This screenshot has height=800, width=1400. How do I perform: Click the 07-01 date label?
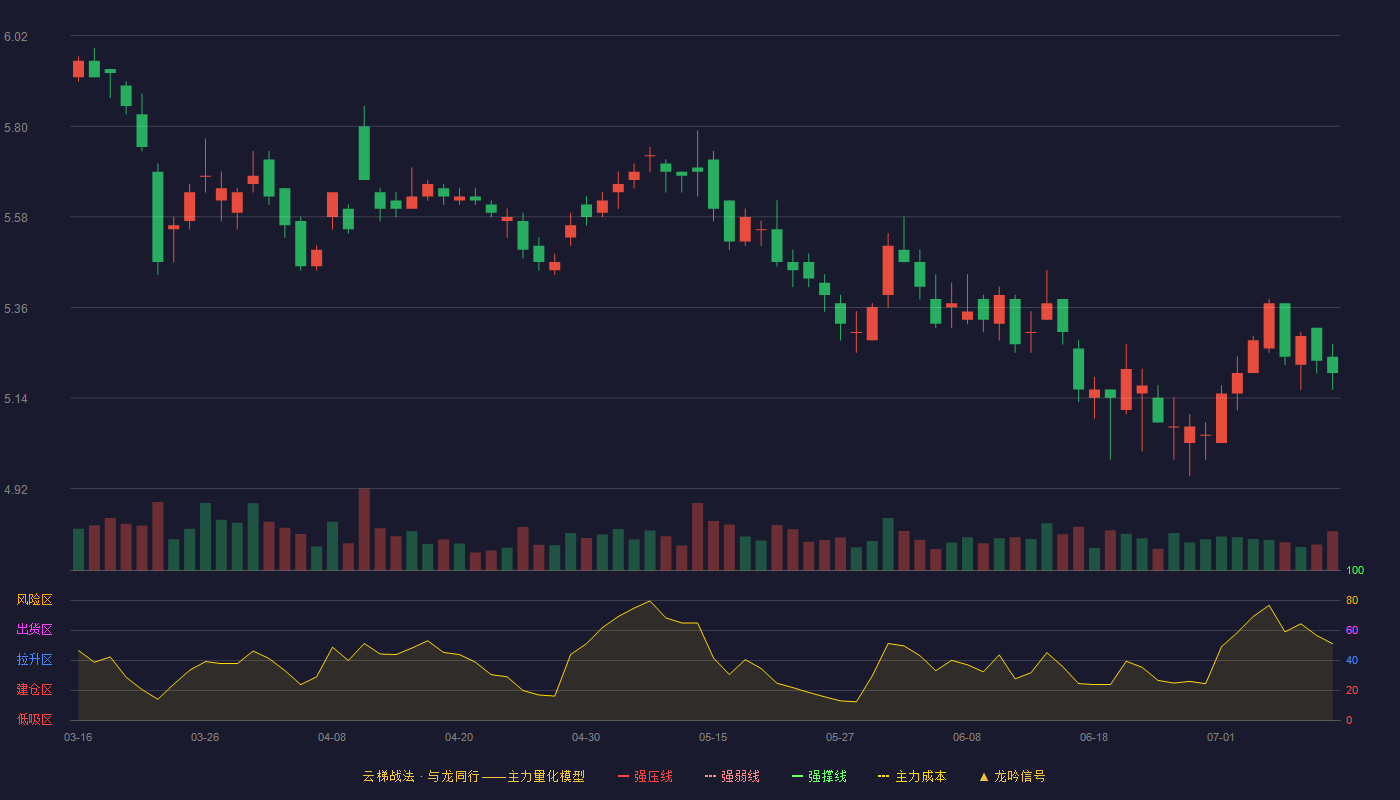[x=1221, y=737]
